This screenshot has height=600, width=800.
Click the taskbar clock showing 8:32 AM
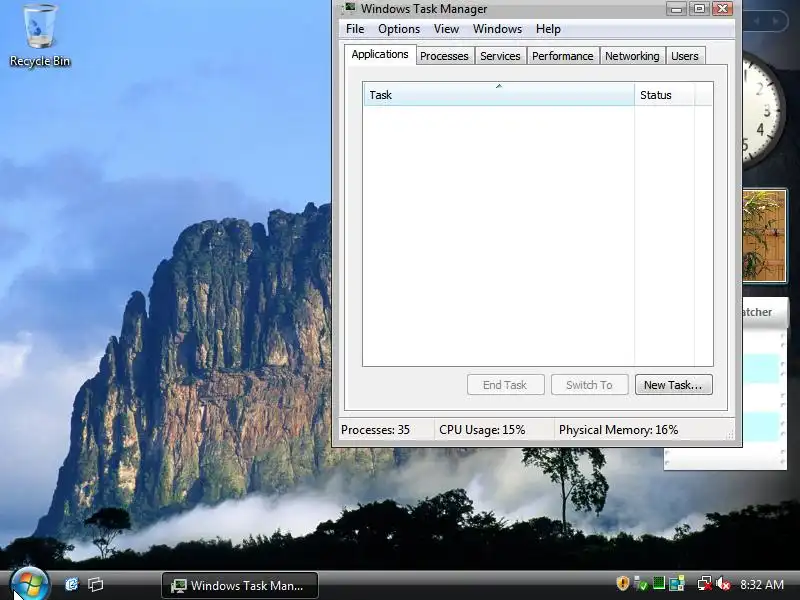[762, 584]
